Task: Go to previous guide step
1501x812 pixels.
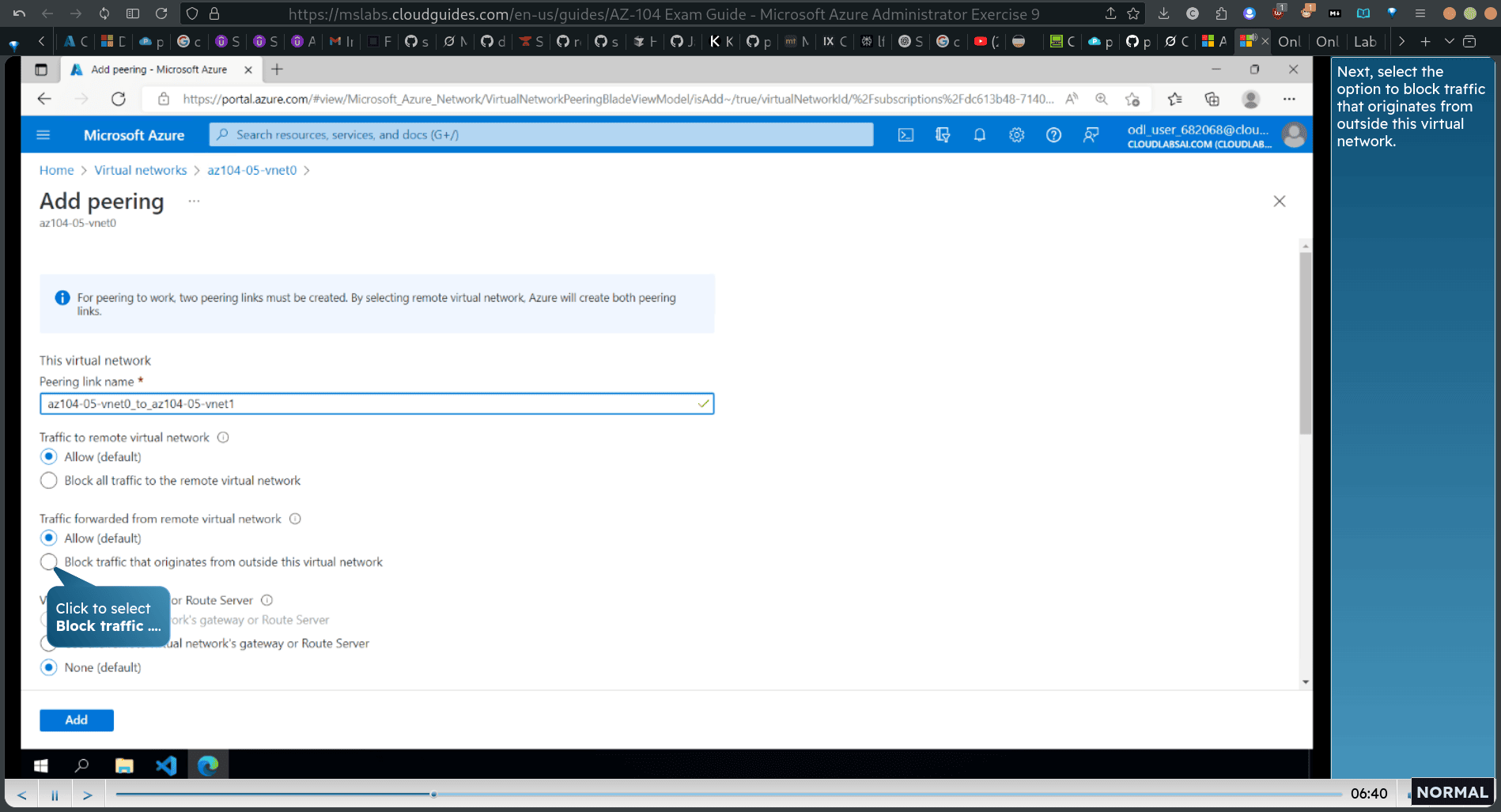Action: coord(22,795)
